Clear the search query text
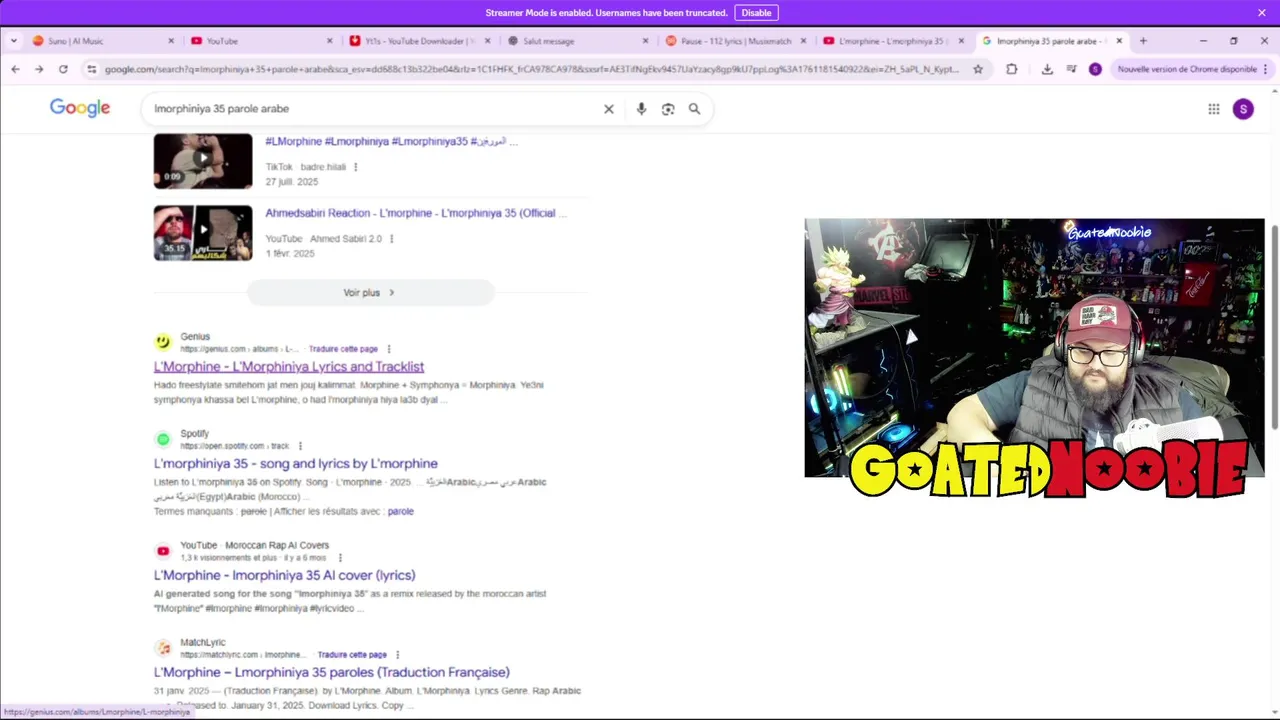This screenshot has width=1280, height=720. point(608,109)
